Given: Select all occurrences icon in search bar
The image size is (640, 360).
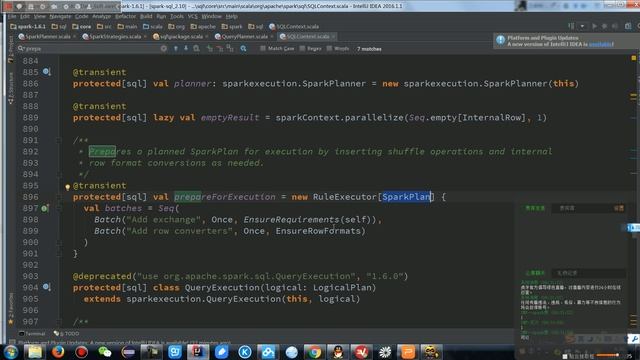Looking at the screenshot, I should [x=230, y=49].
